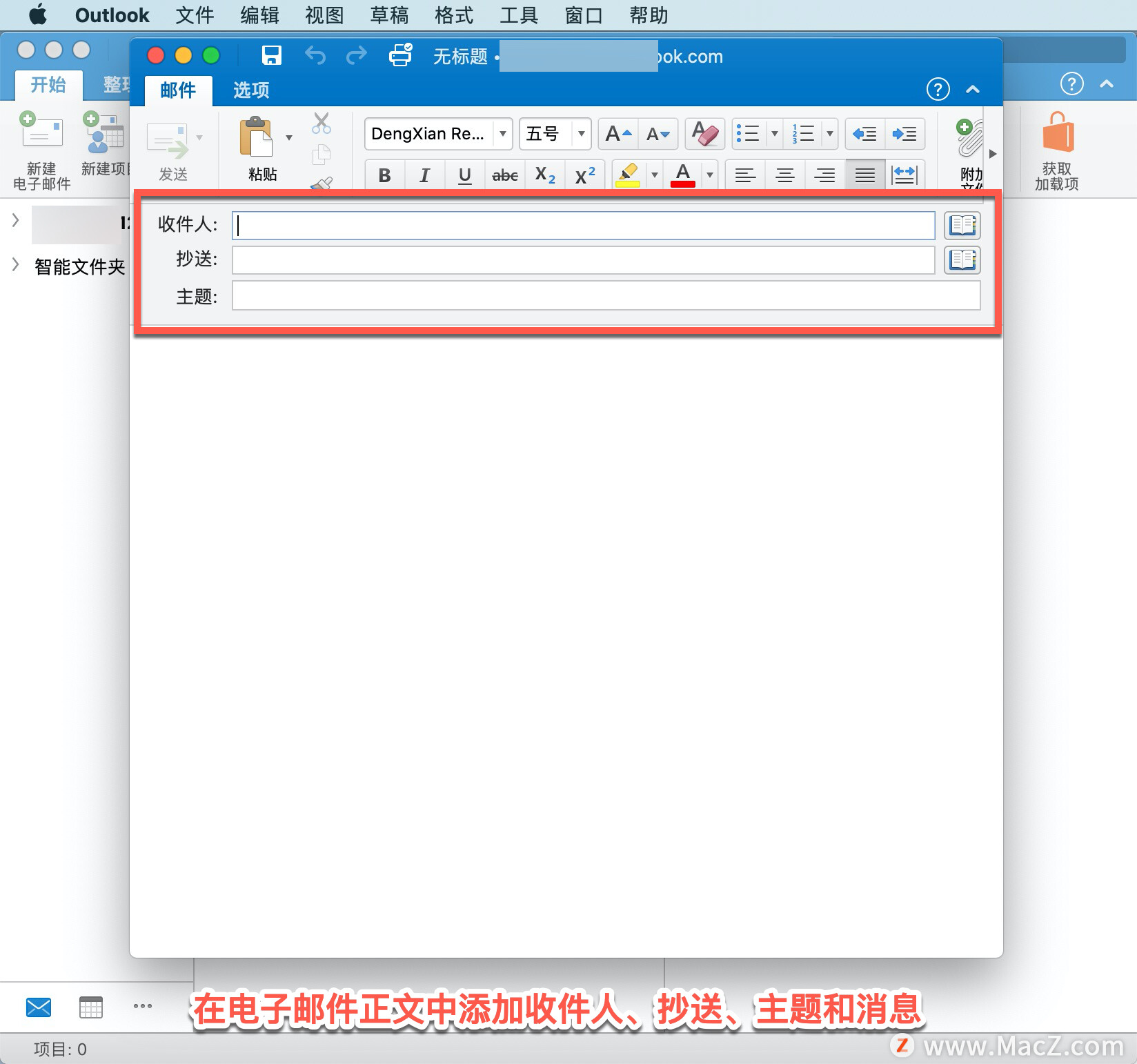
Task: Open address book for 收件人
Action: click(x=962, y=226)
